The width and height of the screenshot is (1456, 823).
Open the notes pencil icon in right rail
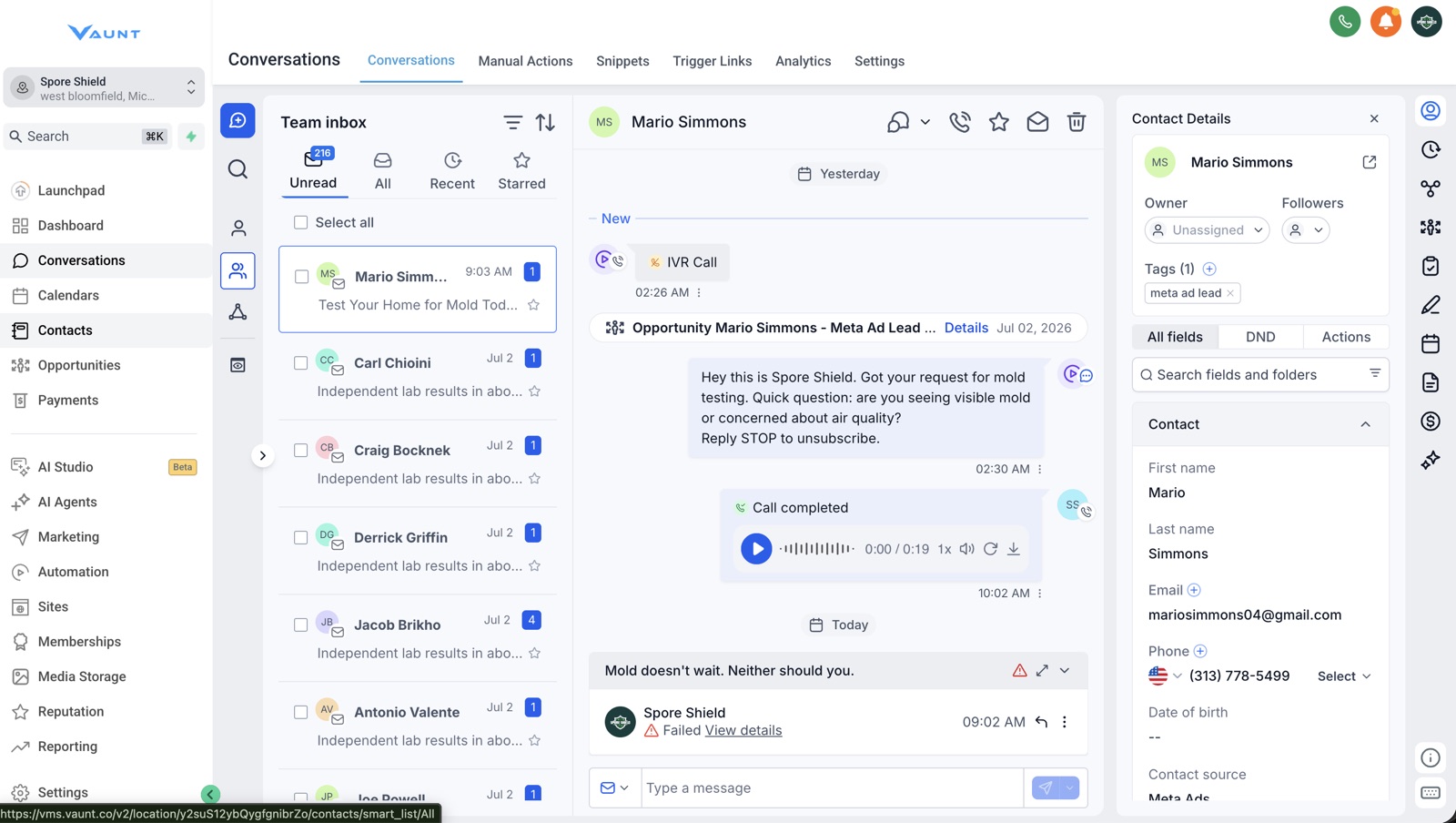pos(1431,305)
